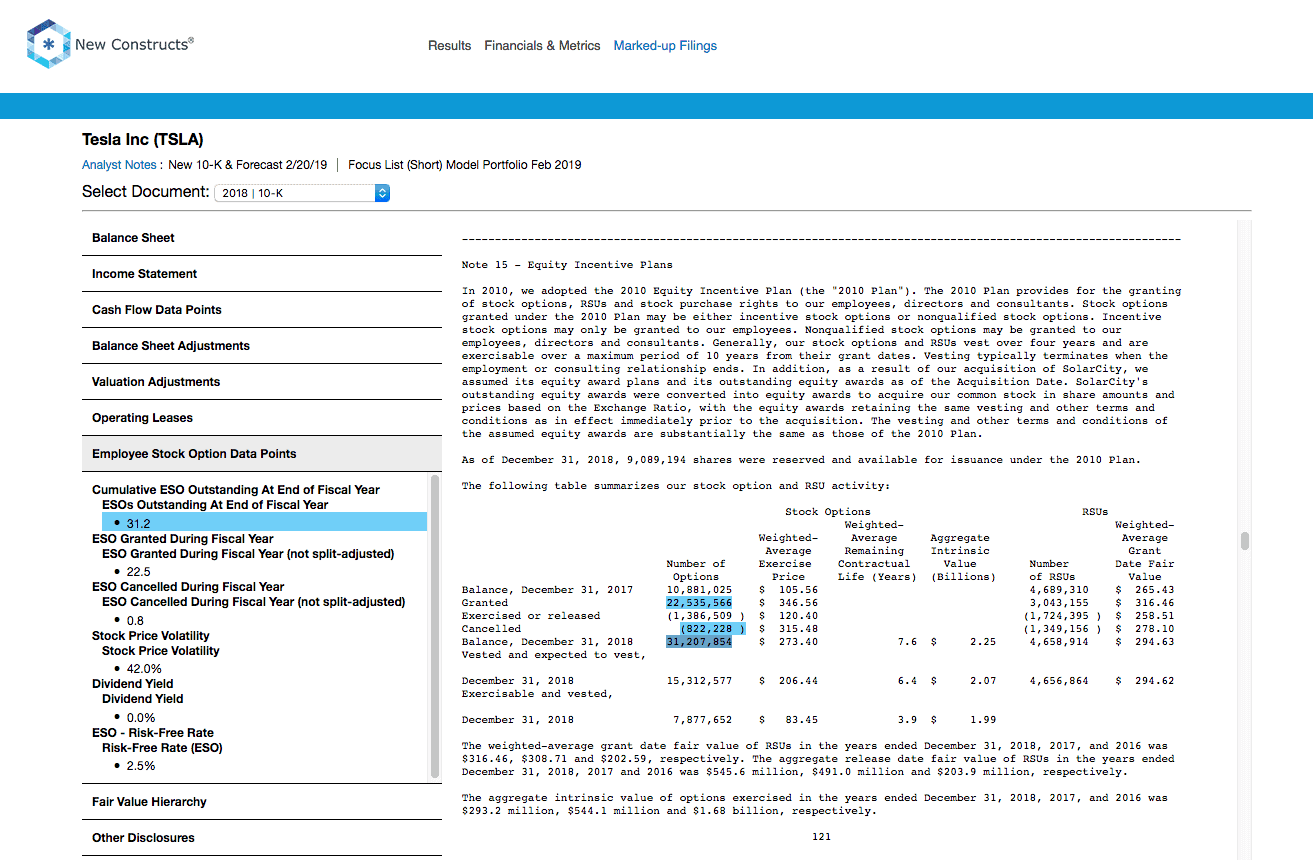Image resolution: width=1313 pixels, height=860 pixels.
Task: Select the 22.5 ESO granted value
Action: click(x=138, y=572)
